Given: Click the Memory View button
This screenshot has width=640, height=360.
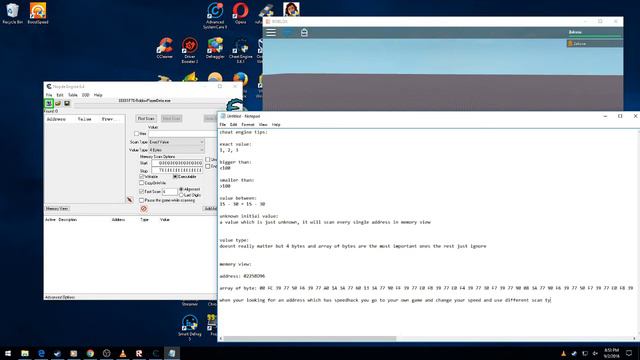Looking at the screenshot, I should pos(57,209).
